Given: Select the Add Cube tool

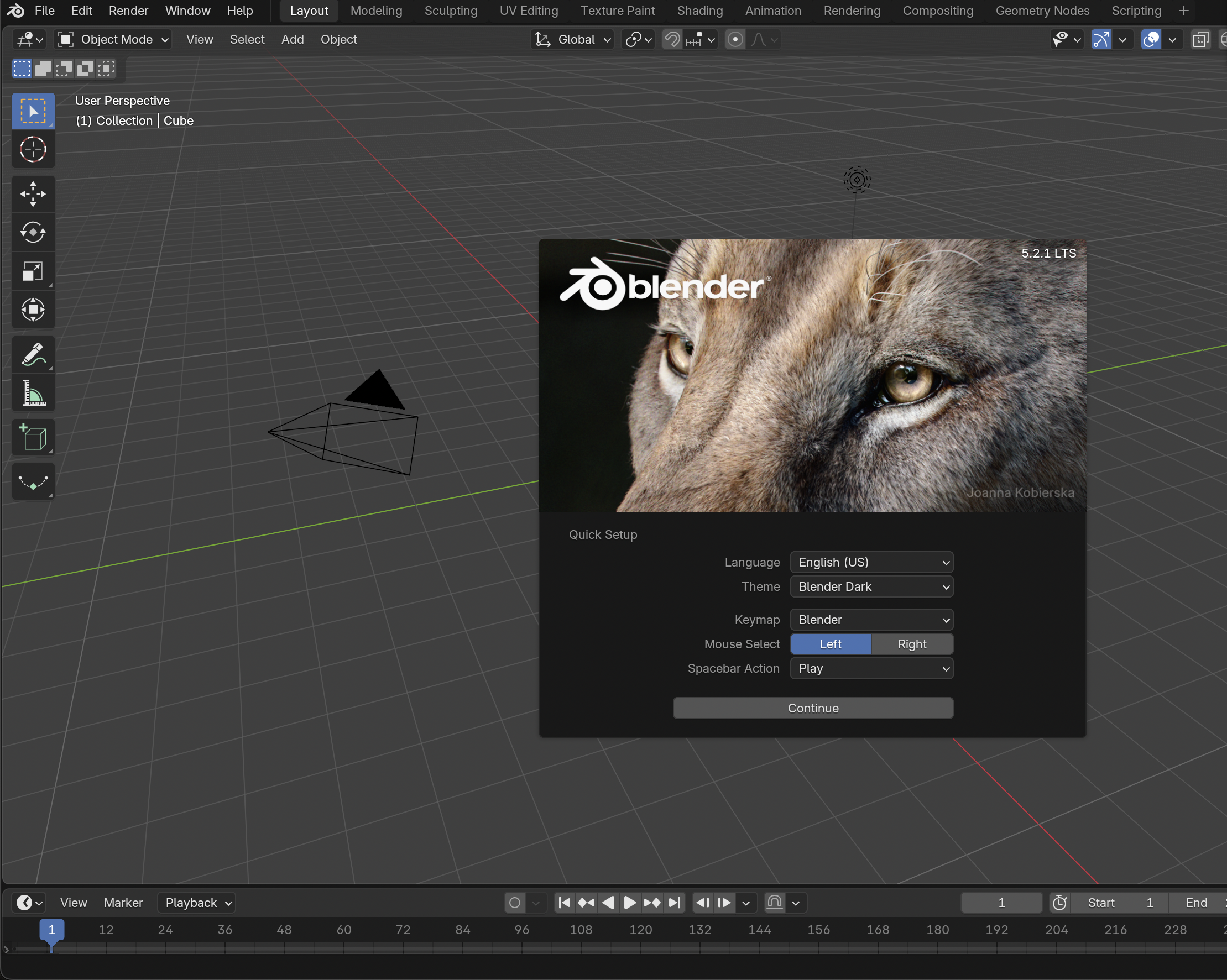Looking at the screenshot, I should pyautogui.click(x=33, y=437).
